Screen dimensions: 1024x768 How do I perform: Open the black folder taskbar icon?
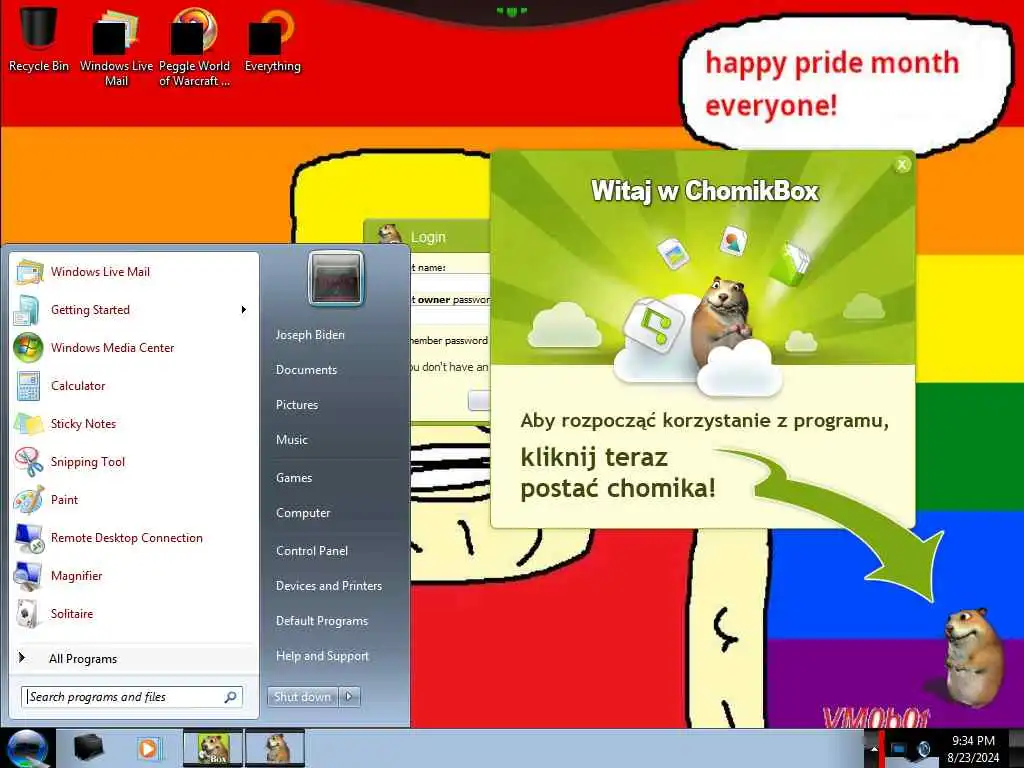pos(89,748)
